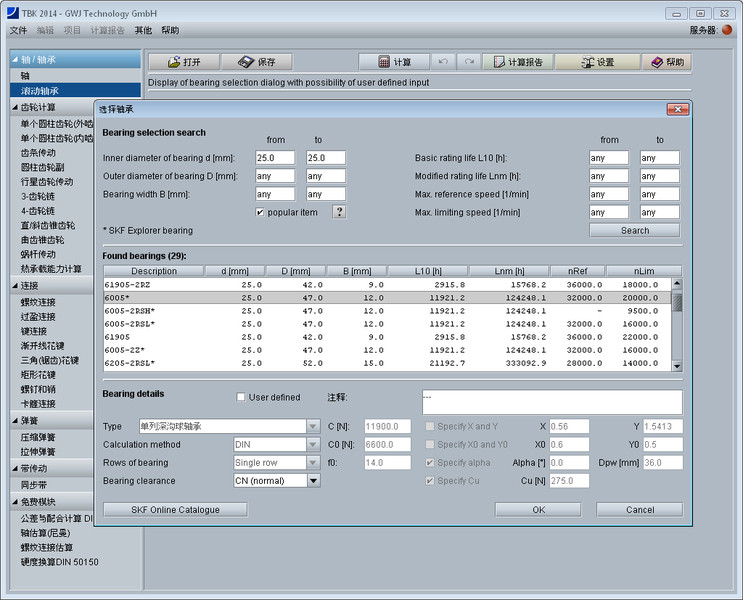743x600 pixels.
Task: Collapse the 齿轮计算 tree section
Action: pos(16,107)
